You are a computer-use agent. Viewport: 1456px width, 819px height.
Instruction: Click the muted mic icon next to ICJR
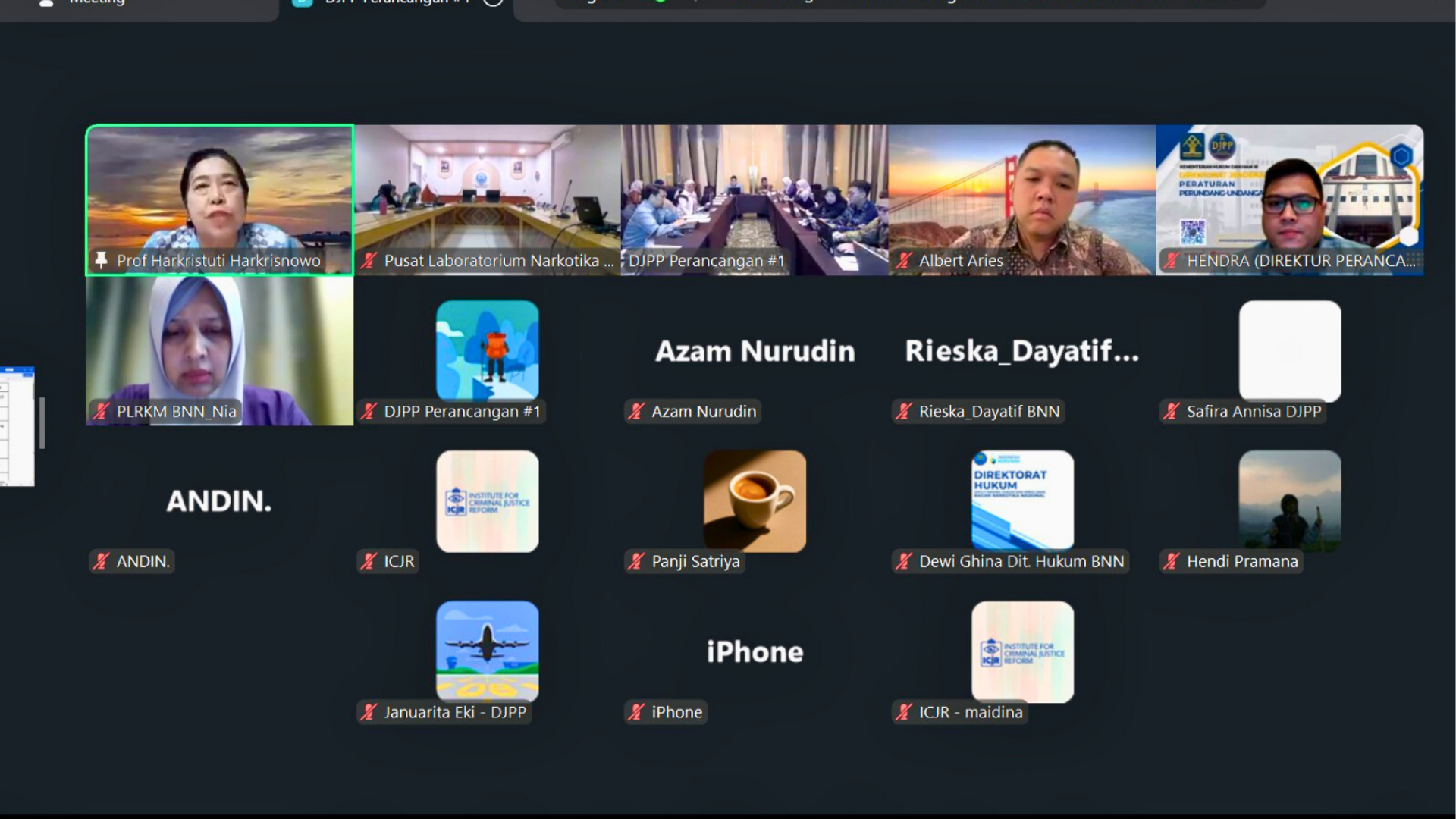click(x=369, y=562)
